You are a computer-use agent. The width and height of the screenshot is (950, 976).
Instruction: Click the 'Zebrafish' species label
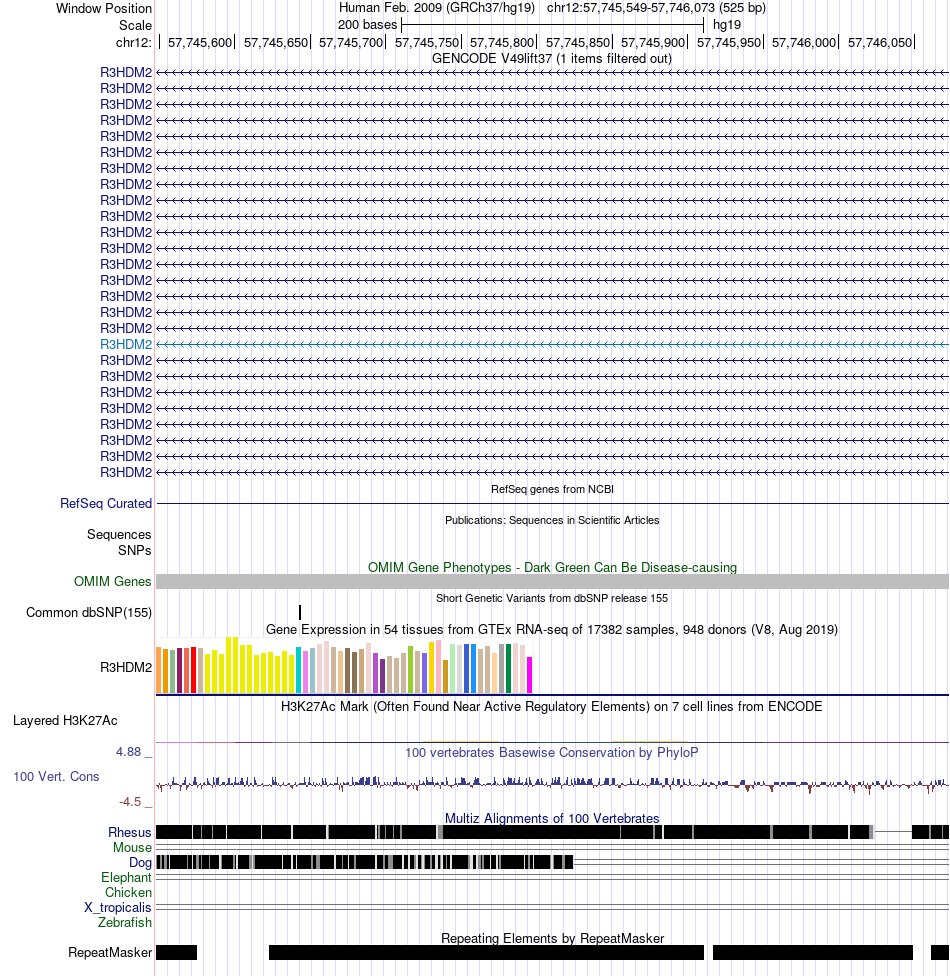pyautogui.click(x=125, y=922)
